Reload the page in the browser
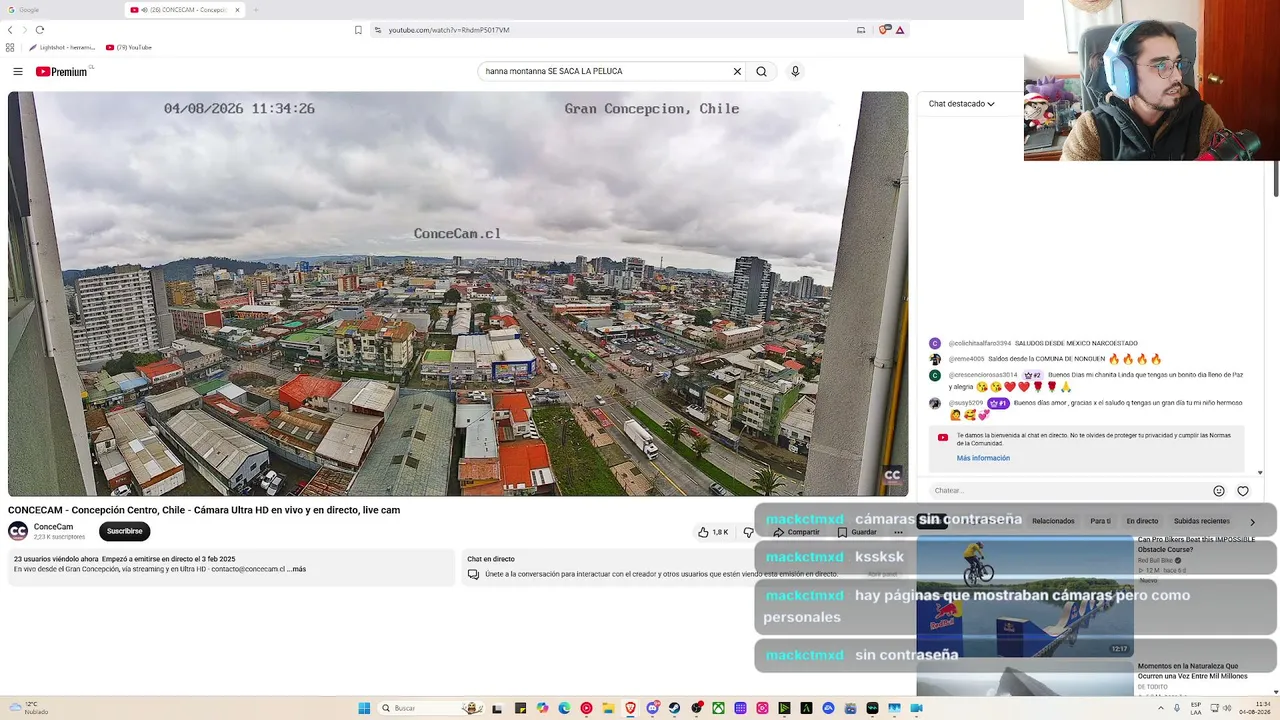 coord(40,30)
